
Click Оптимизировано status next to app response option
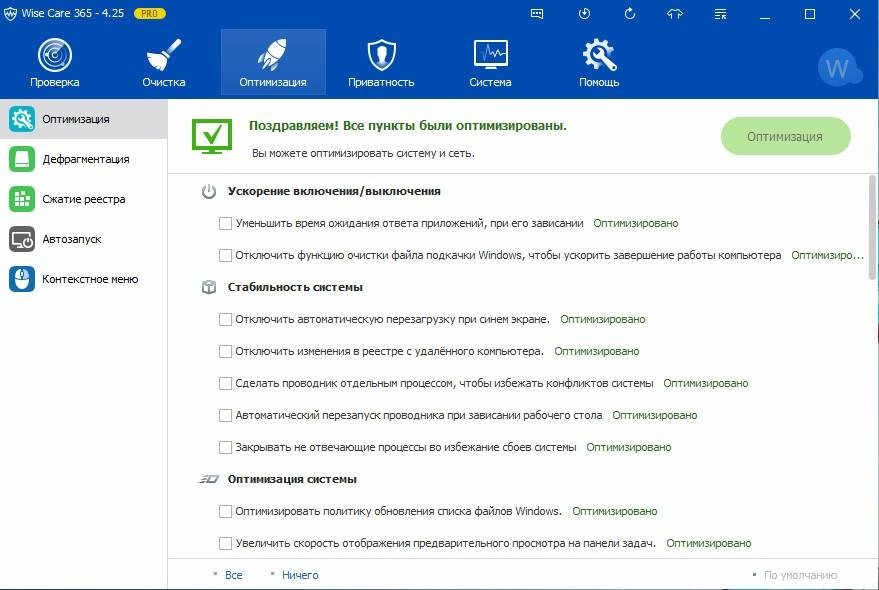(x=636, y=223)
